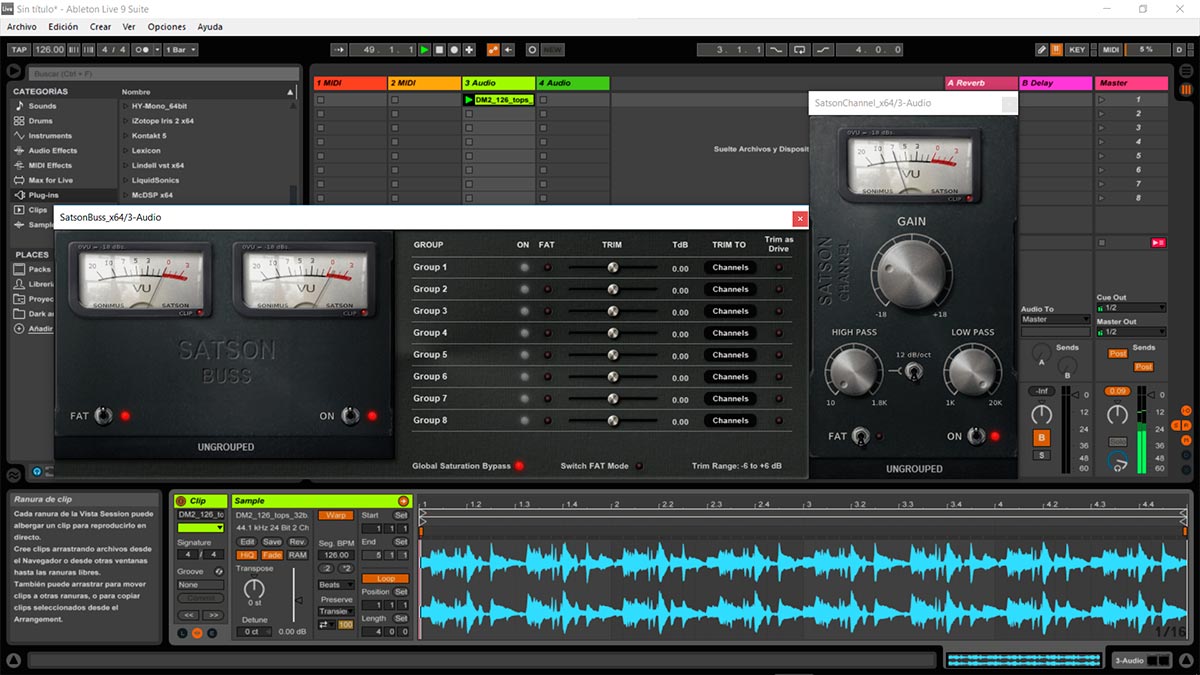
Task: Open the Drums browser category
Action: click(x=41, y=121)
